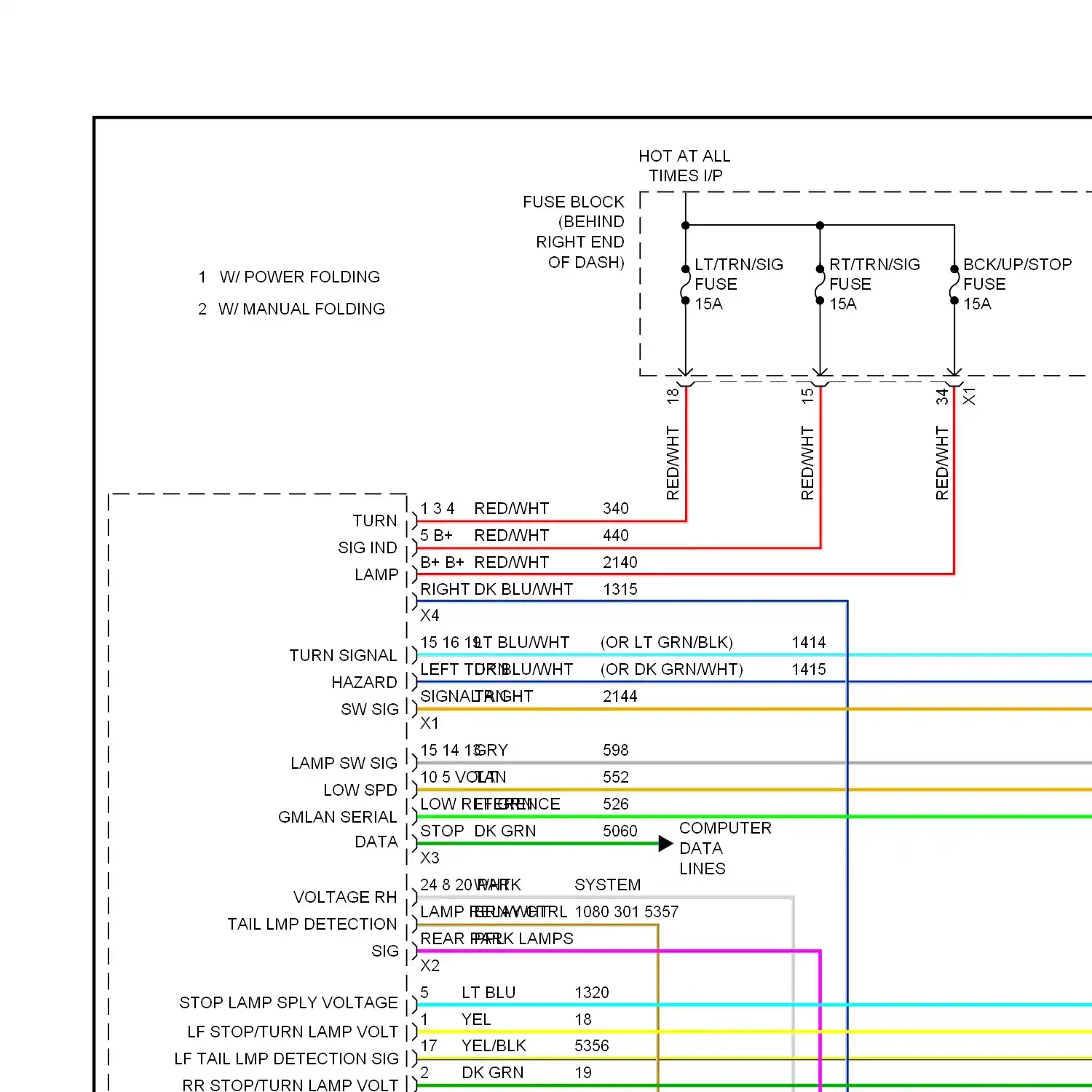The height and width of the screenshot is (1092, 1092).
Task: Click LT BLU wire label 1320
Action: [x=592, y=992]
